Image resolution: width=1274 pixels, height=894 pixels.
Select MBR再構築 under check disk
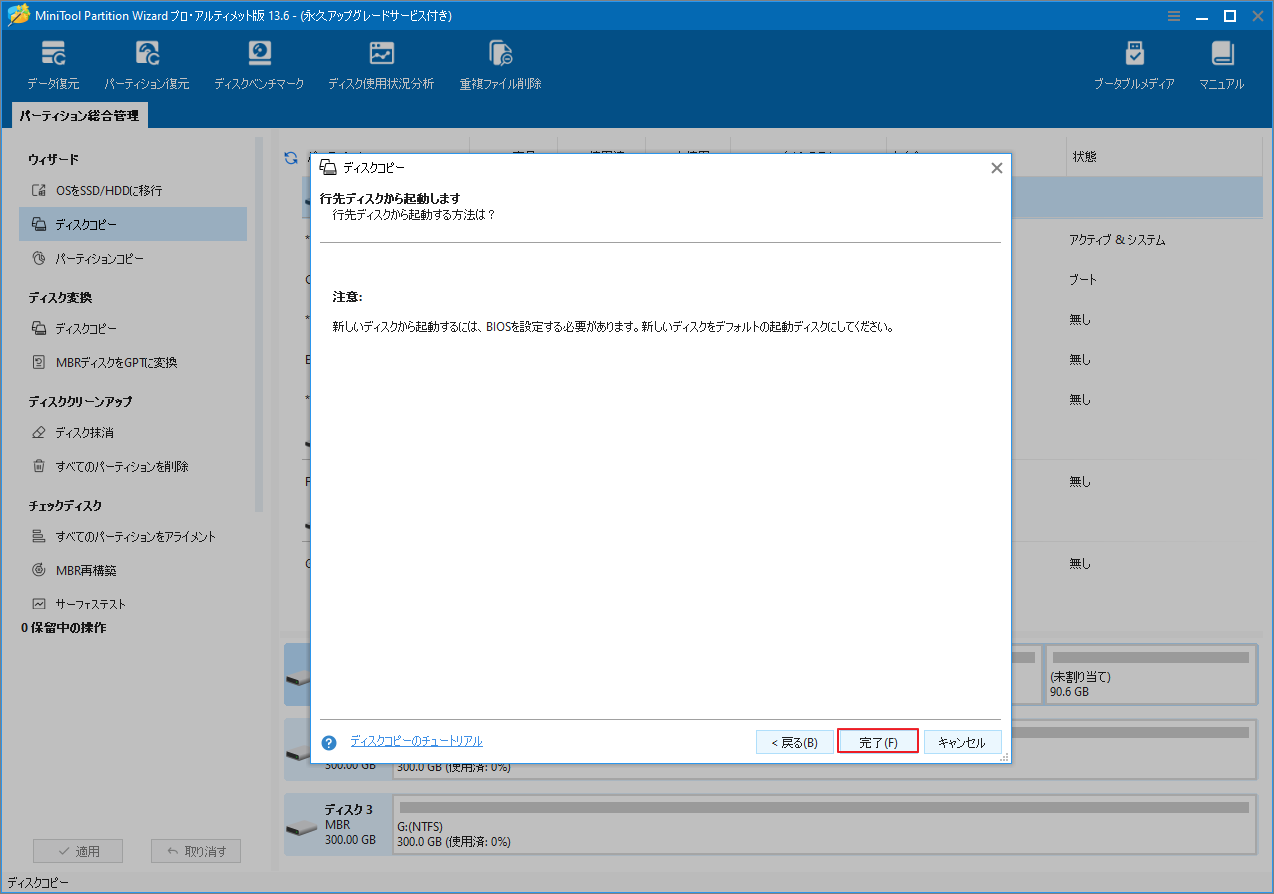coord(87,569)
